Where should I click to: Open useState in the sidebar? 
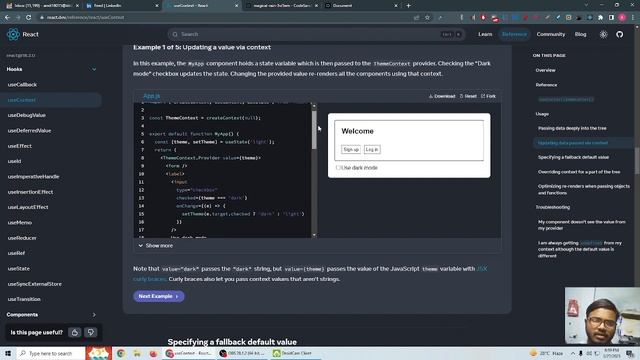(x=18, y=269)
